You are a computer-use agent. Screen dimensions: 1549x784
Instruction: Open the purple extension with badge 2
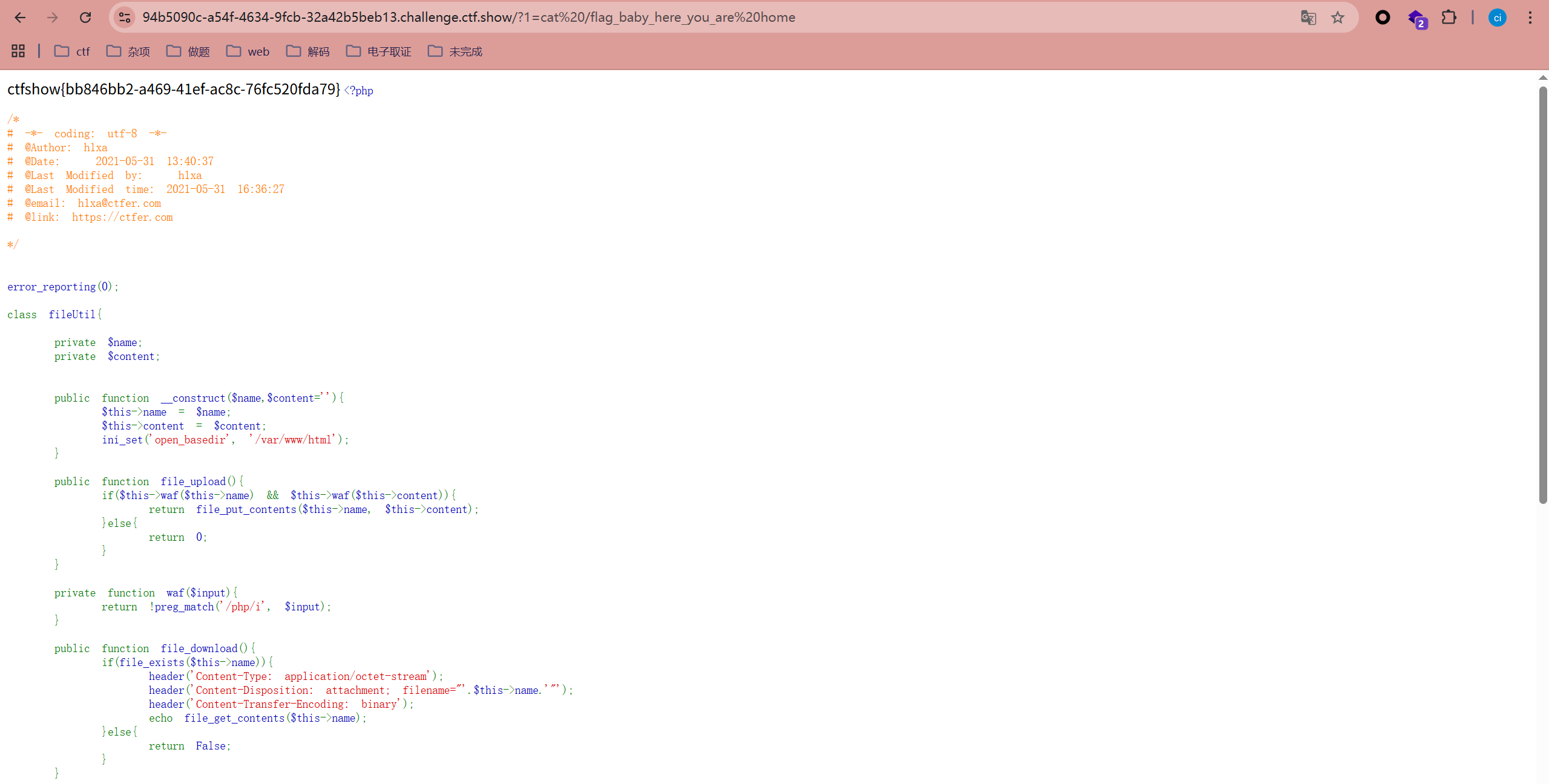click(1416, 19)
